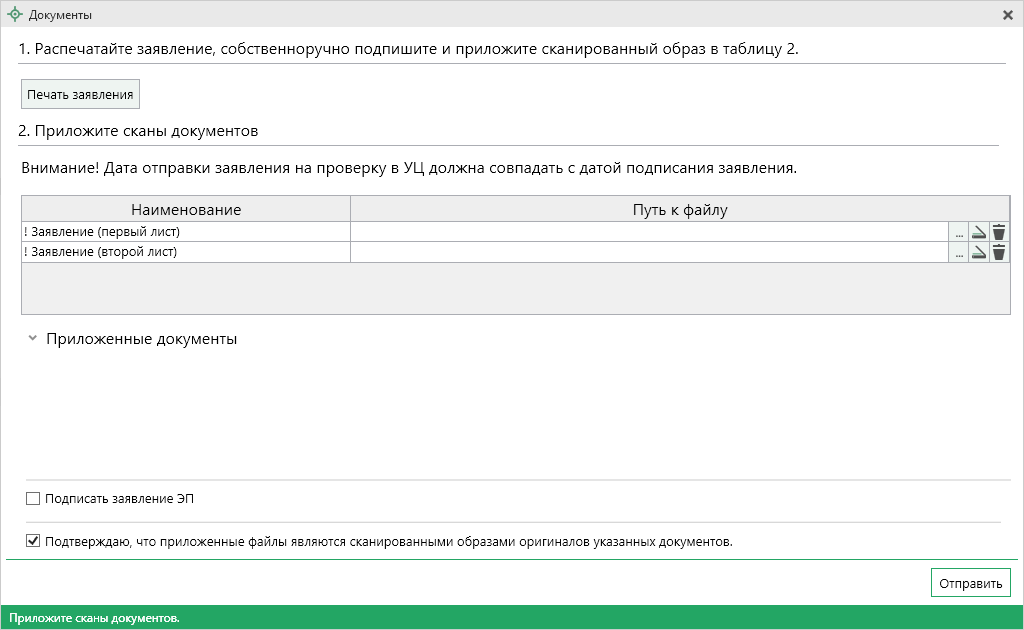Click the scanner icon for Заявление (второй лист)
1024x630 pixels.
[979, 252]
